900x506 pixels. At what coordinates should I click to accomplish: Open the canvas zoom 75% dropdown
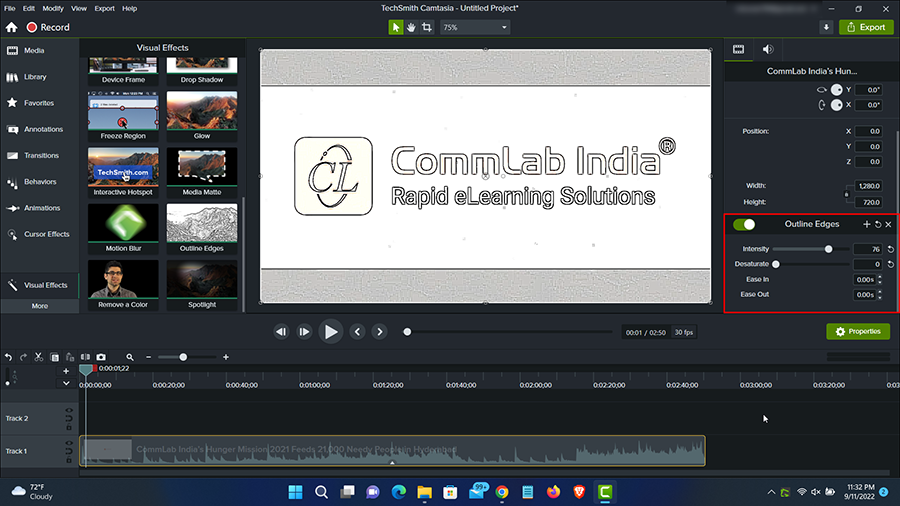coord(475,27)
